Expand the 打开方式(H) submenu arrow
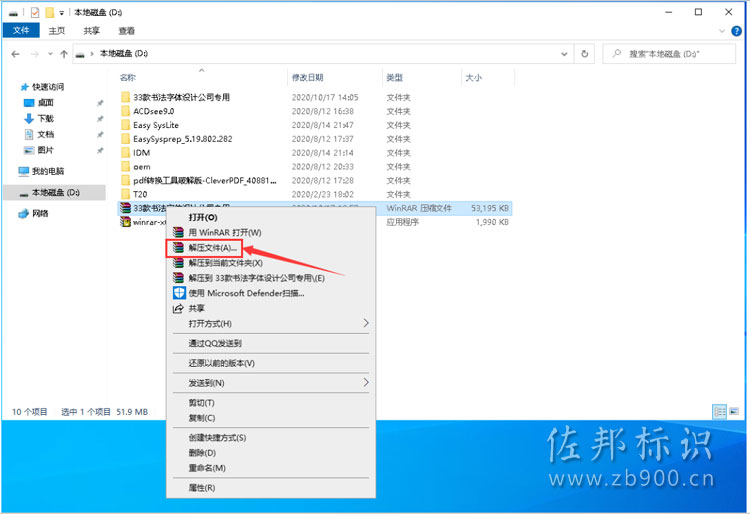This screenshot has width=750, height=514. 366,323
